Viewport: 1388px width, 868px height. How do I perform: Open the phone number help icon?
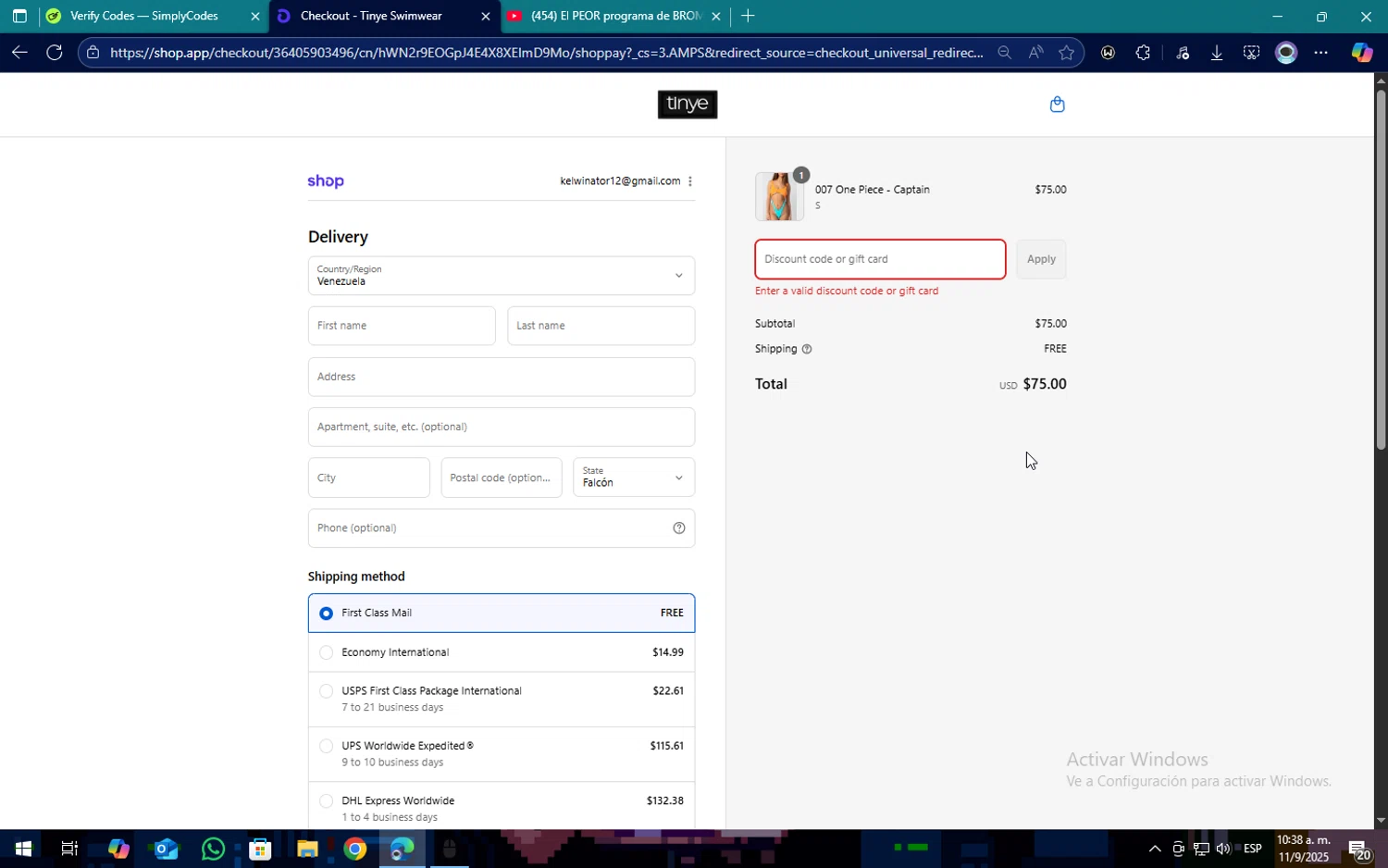pyautogui.click(x=679, y=528)
